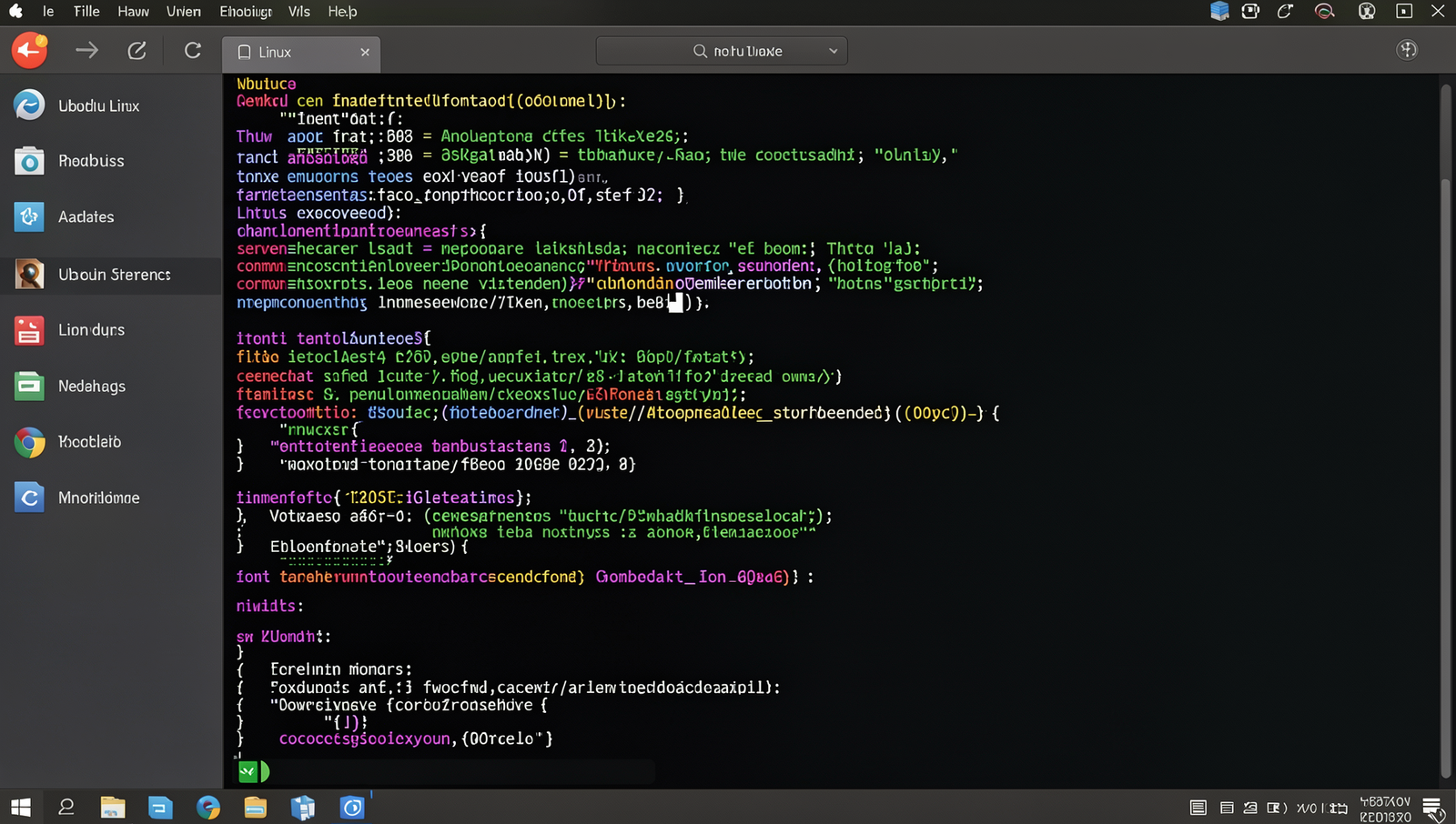Viewport: 1456px width, 824px height.
Task: Open the yellow folder taskbar icon
Action: [255, 807]
